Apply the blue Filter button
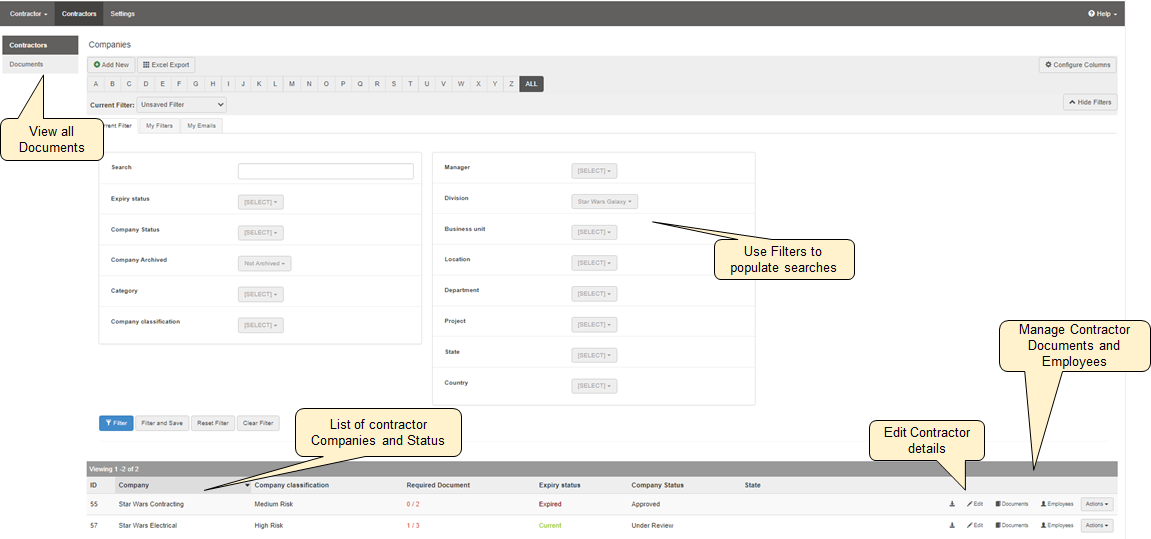The height and width of the screenshot is (539, 1151). (116, 423)
